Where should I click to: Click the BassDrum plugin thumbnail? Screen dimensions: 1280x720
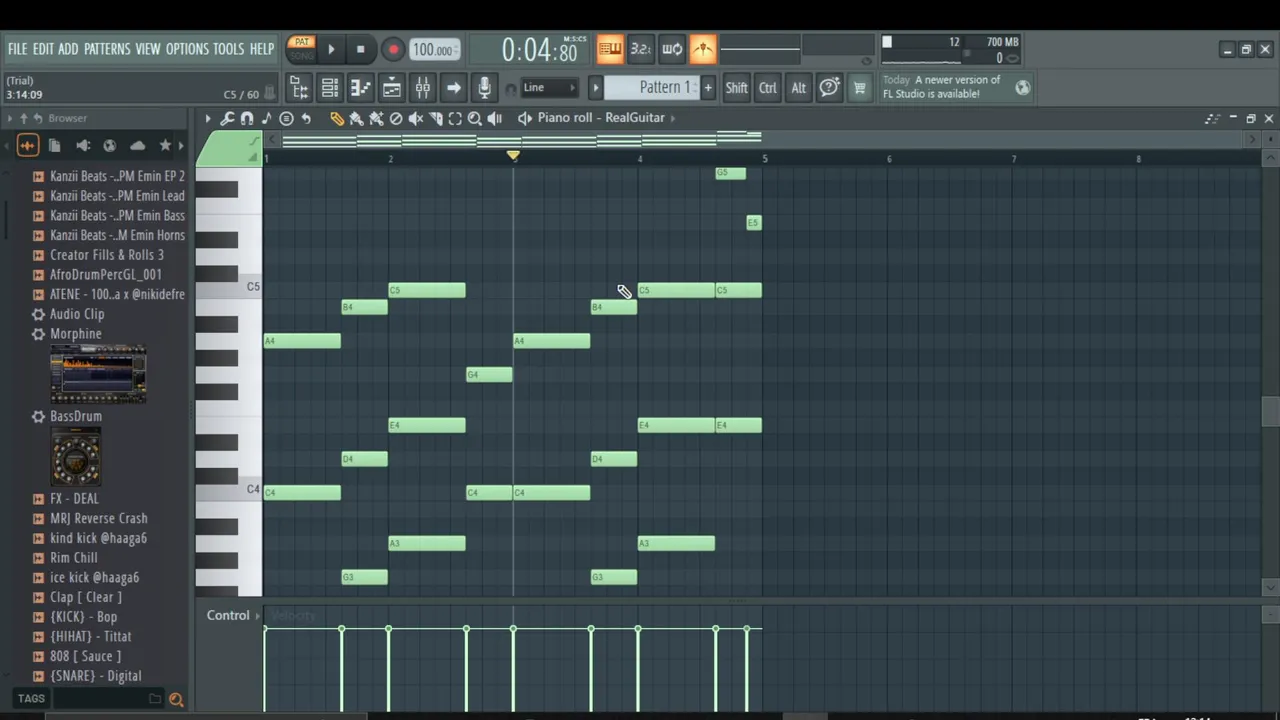click(x=76, y=456)
